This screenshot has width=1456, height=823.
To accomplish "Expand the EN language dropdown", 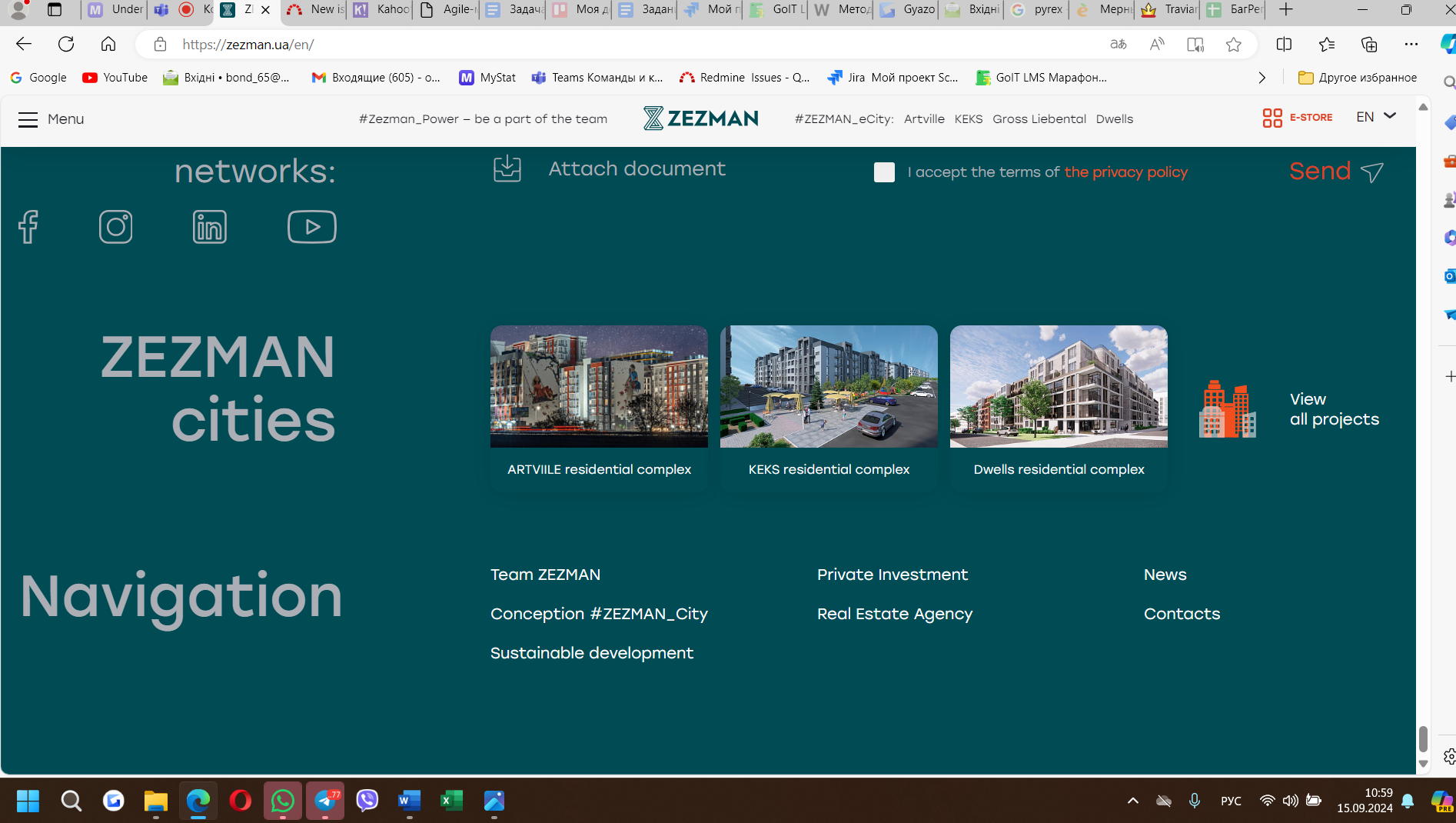I will (x=1375, y=117).
